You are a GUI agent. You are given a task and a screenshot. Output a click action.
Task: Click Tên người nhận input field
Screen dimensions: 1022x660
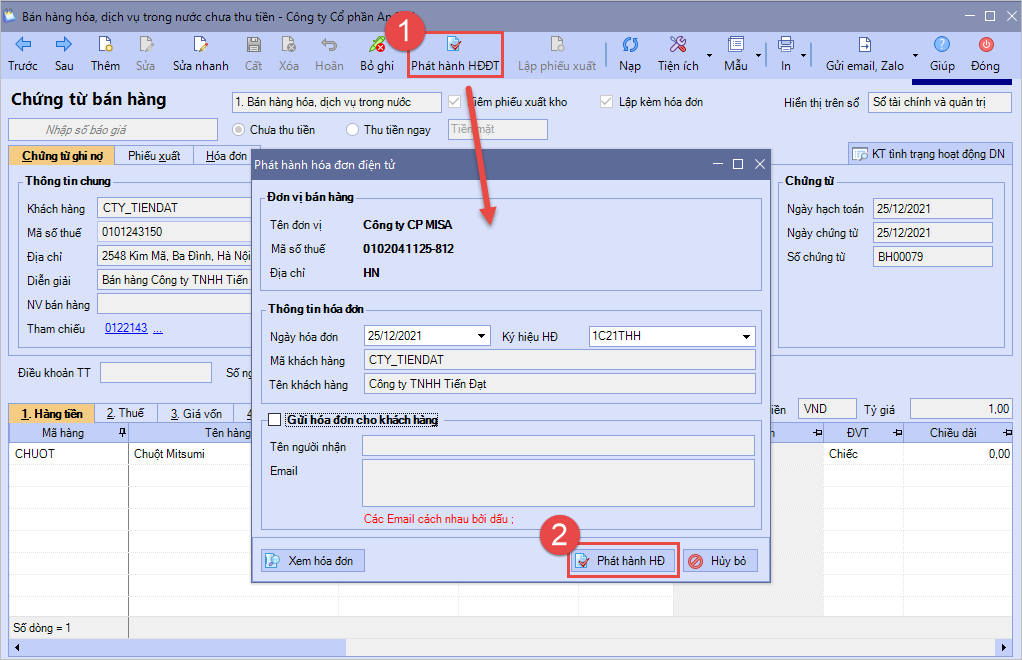pyautogui.click(x=558, y=446)
